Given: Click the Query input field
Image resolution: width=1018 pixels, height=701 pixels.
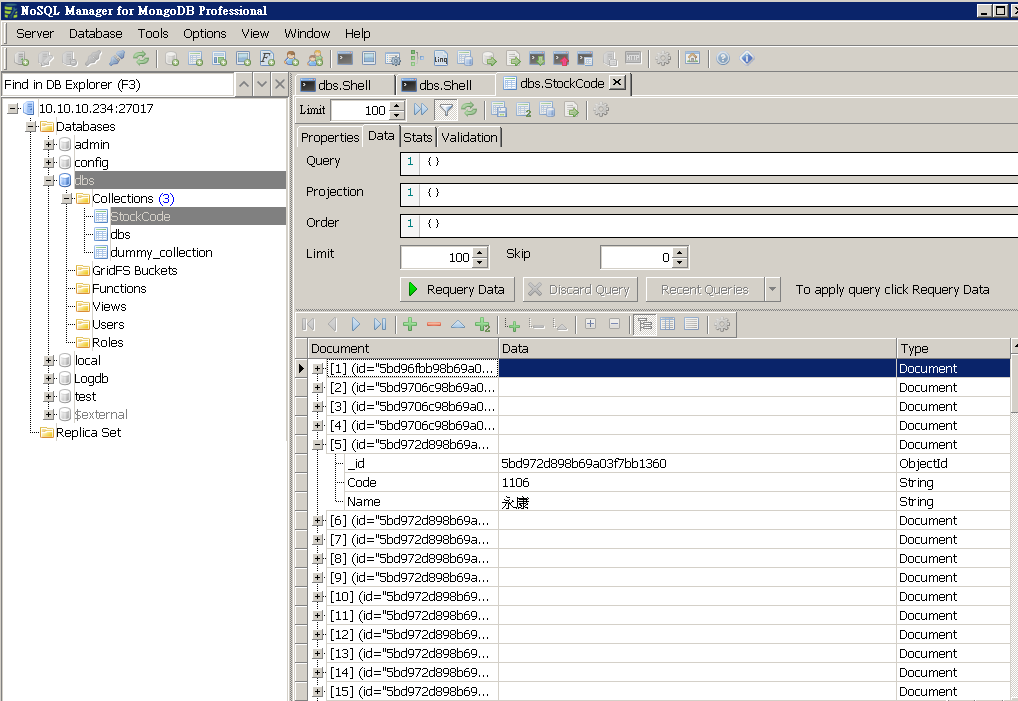Looking at the screenshot, I should tap(709, 164).
